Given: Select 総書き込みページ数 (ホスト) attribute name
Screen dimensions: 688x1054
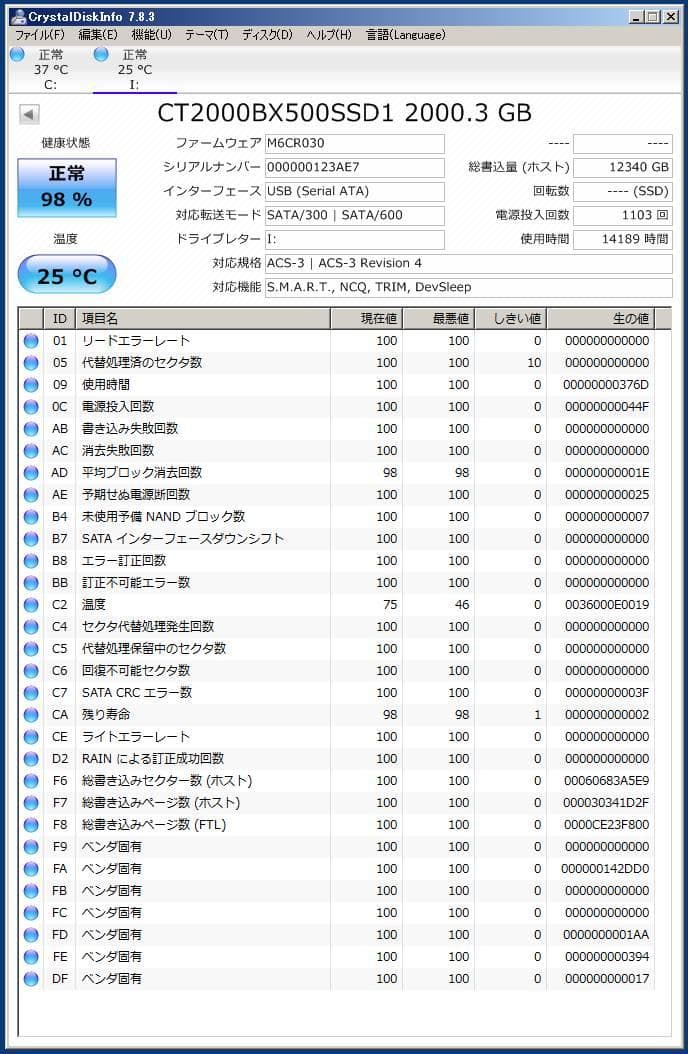Looking at the screenshot, I should (x=161, y=803).
